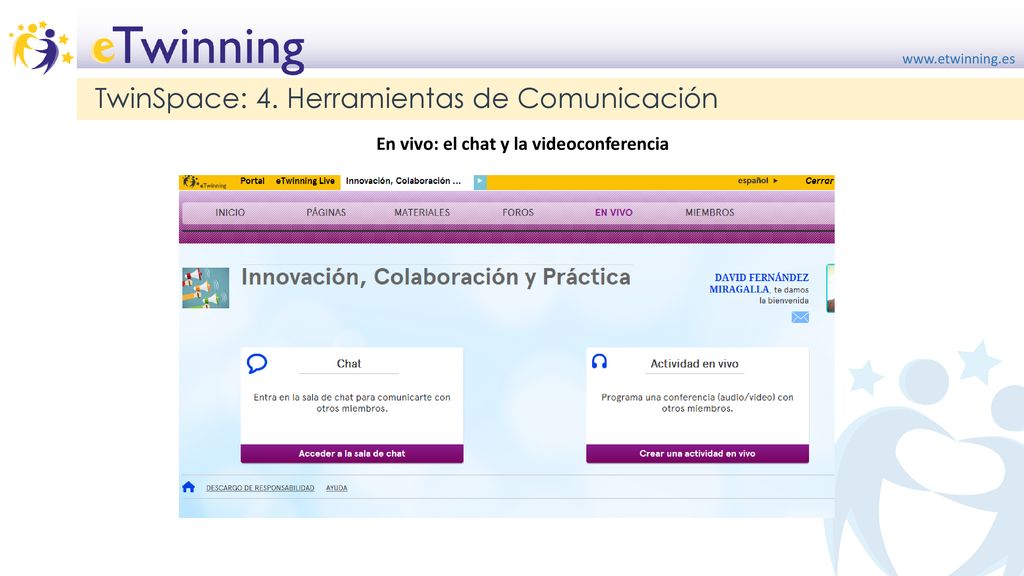1024x576 pixels.
Task: Click the Innovación, Colaboración y Práctica title
Action: coord(436,277)
